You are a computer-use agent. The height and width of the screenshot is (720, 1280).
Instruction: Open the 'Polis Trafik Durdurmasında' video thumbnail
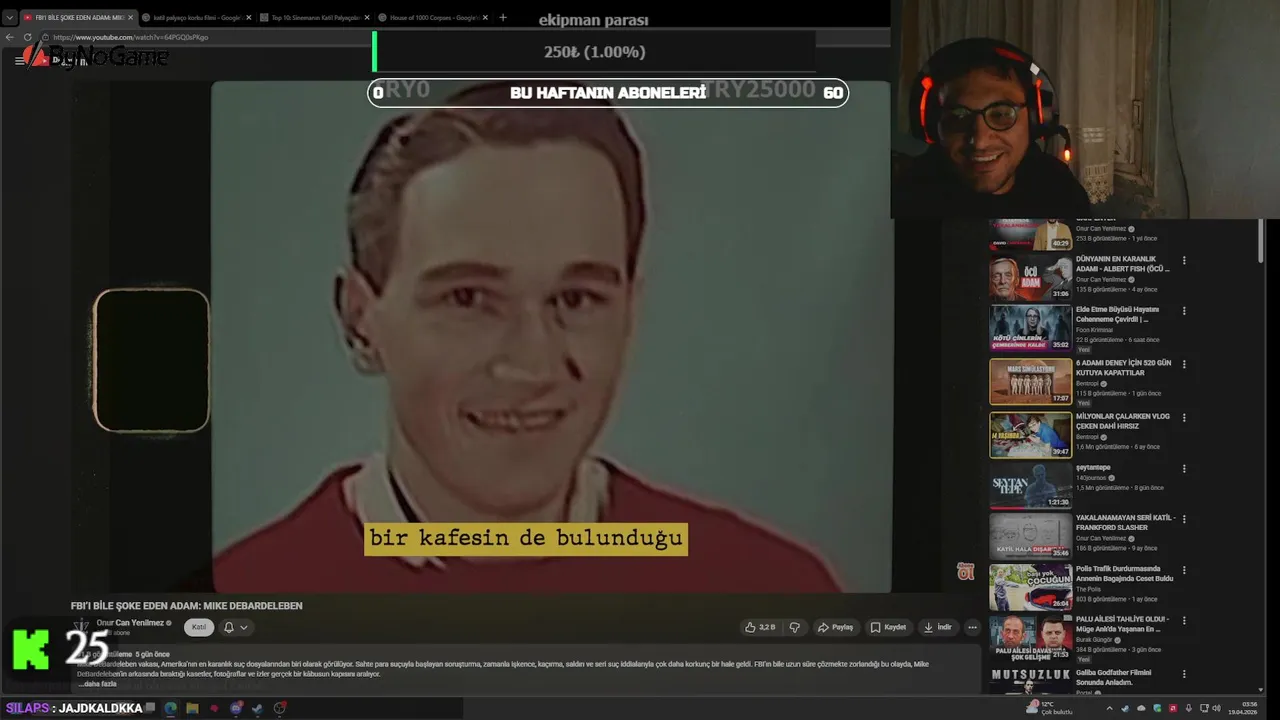point(1030,587)
